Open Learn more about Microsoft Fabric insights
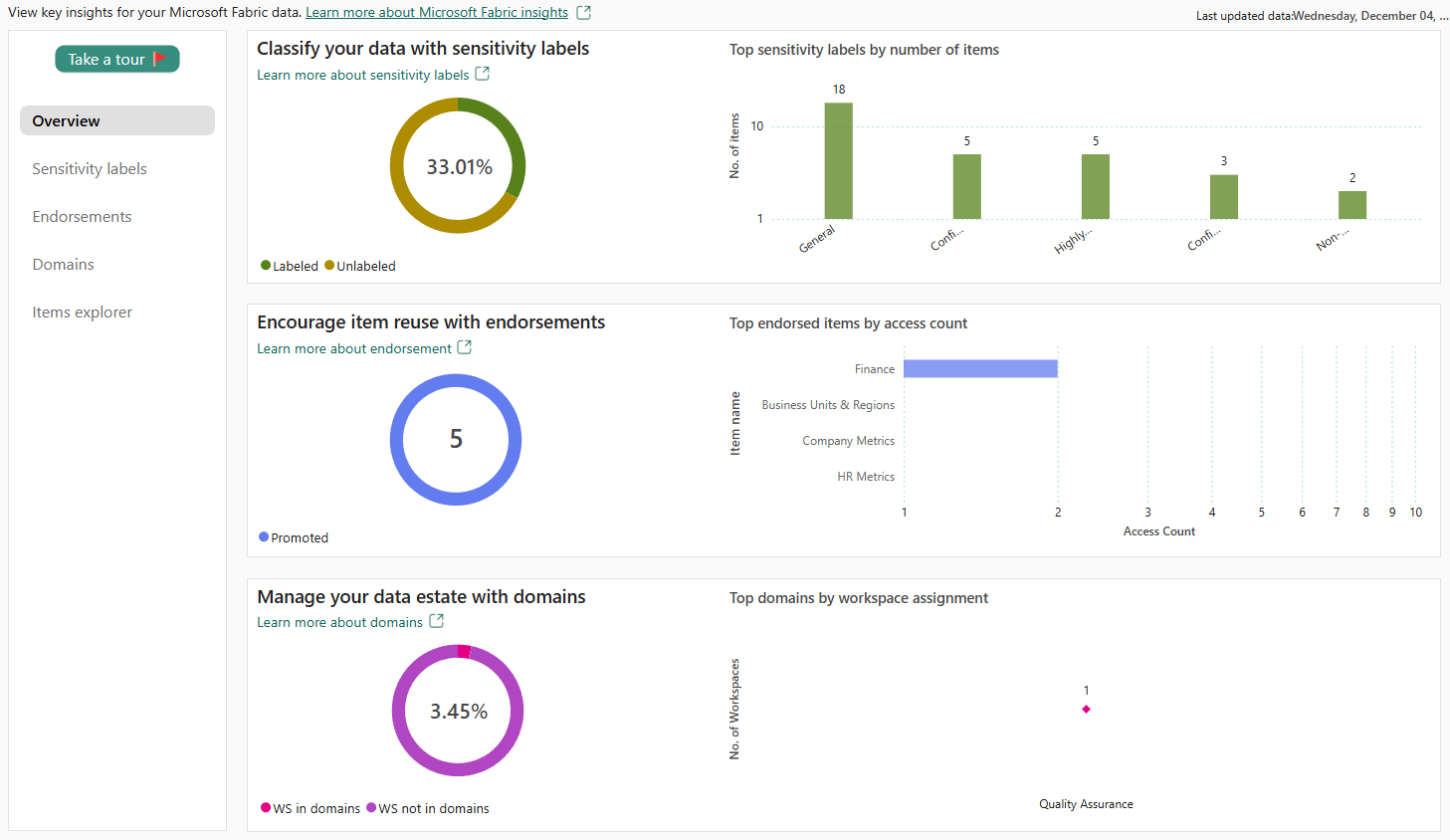The width and height of the screenshot is (1450, 840). click(x=436, y=13)
